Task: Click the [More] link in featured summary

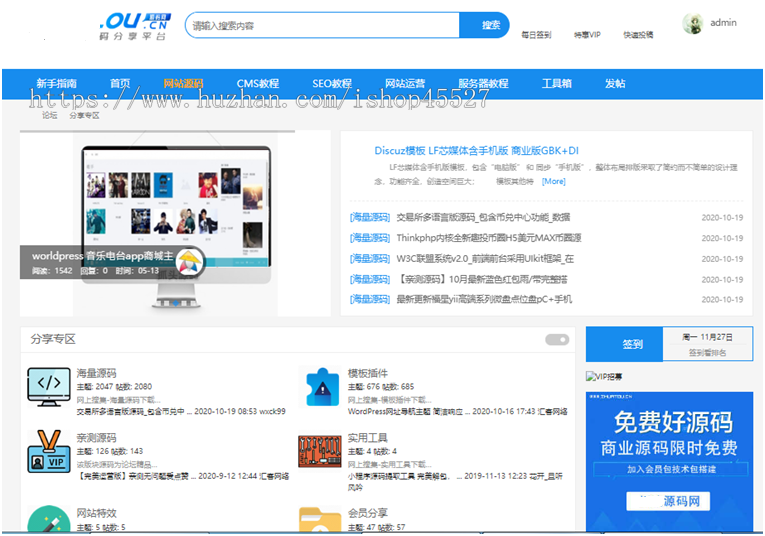Action: click(554, 181)
